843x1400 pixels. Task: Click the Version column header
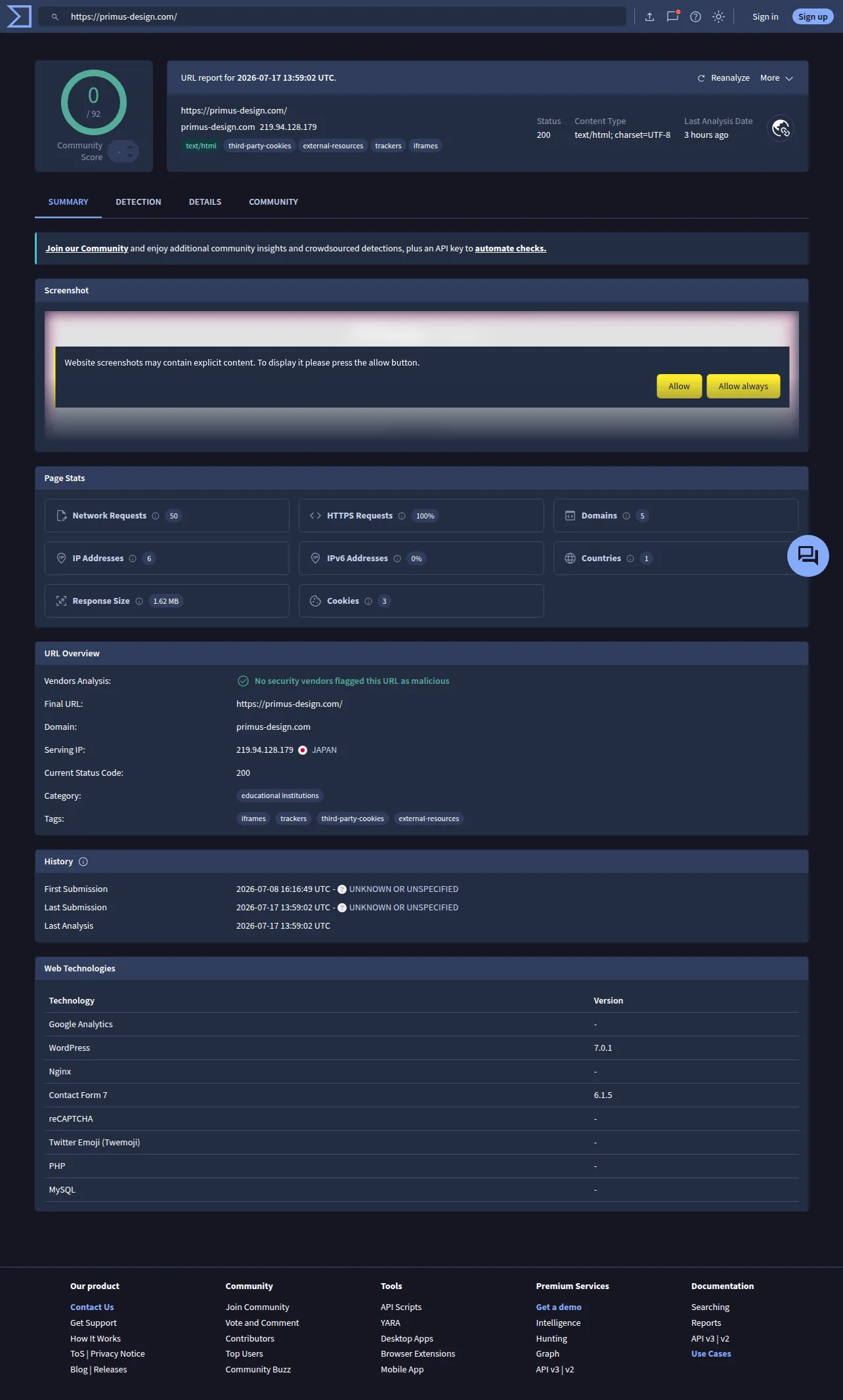609,1001
